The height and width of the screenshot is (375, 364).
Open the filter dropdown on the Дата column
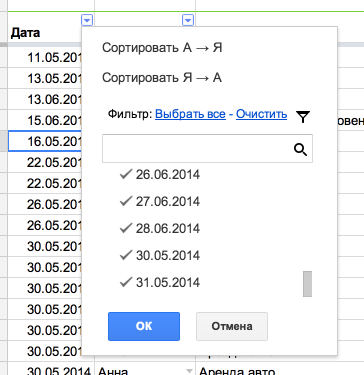tap(87, 21)
